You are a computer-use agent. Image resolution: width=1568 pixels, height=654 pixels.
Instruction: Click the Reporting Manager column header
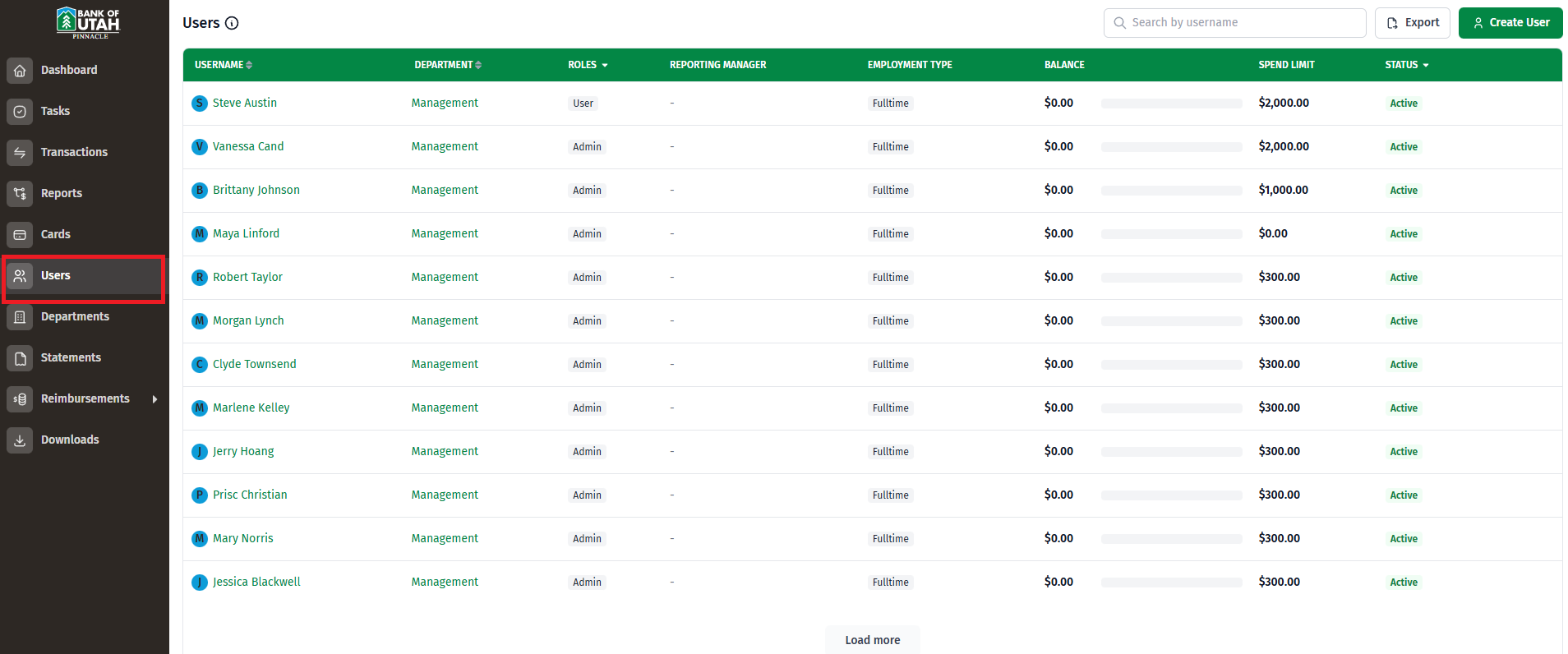(718, 65)
